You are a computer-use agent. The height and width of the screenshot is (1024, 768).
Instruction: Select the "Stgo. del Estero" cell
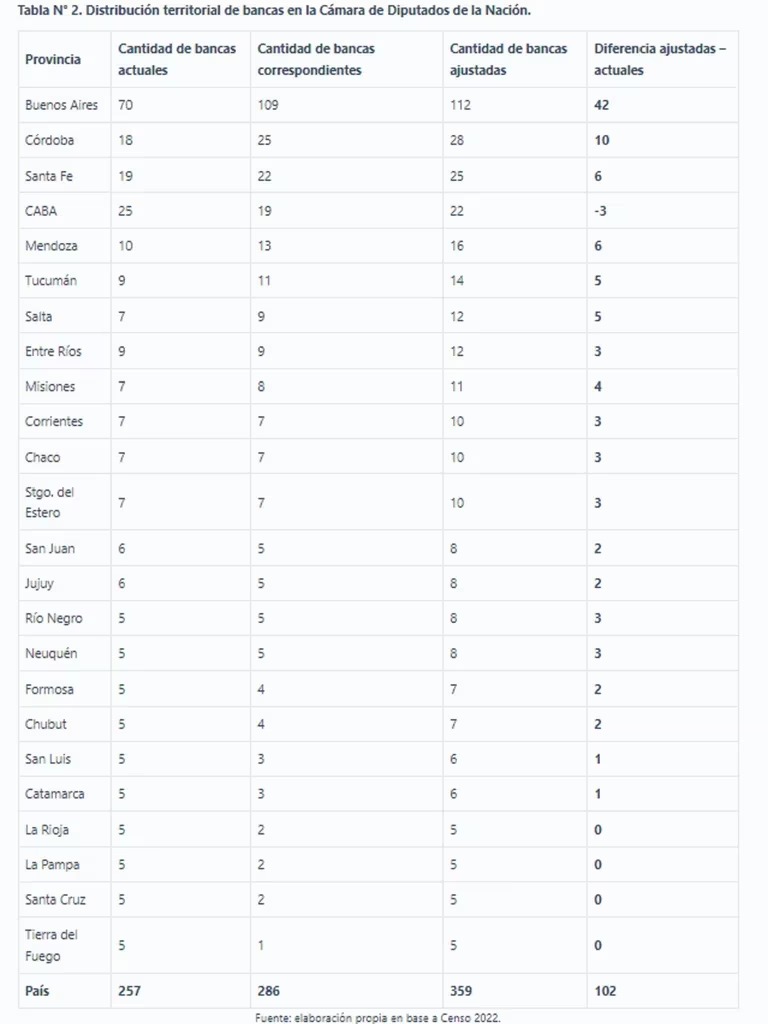coord(50,502)
